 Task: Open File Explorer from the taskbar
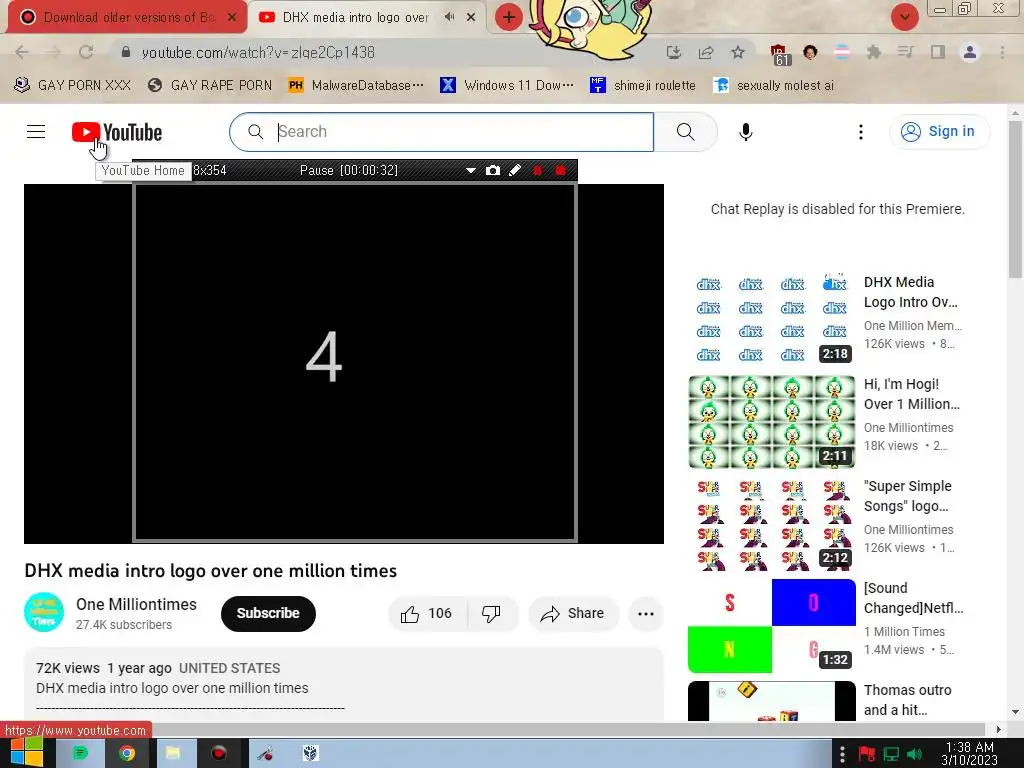172,754
